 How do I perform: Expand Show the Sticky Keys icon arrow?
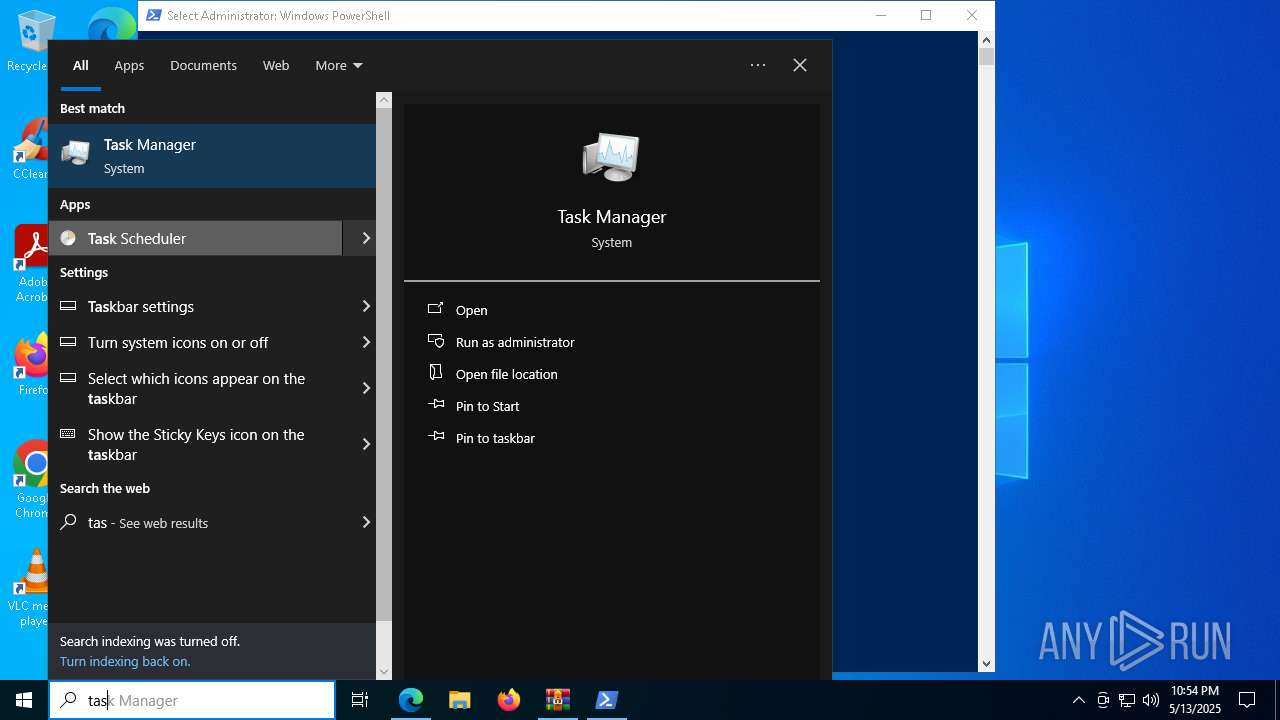(366, 444)
